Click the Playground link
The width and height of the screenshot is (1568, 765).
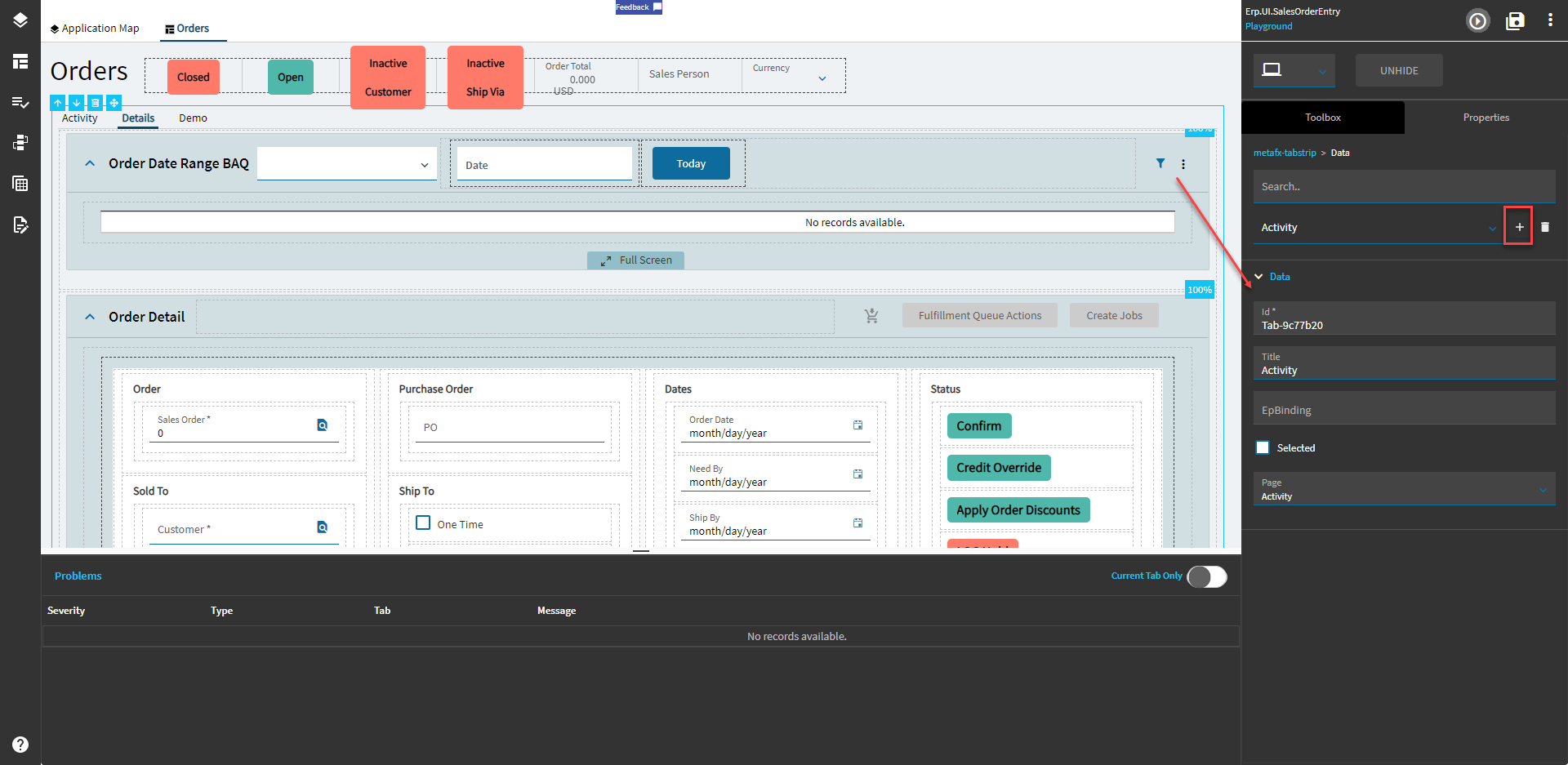[1268, 26]
